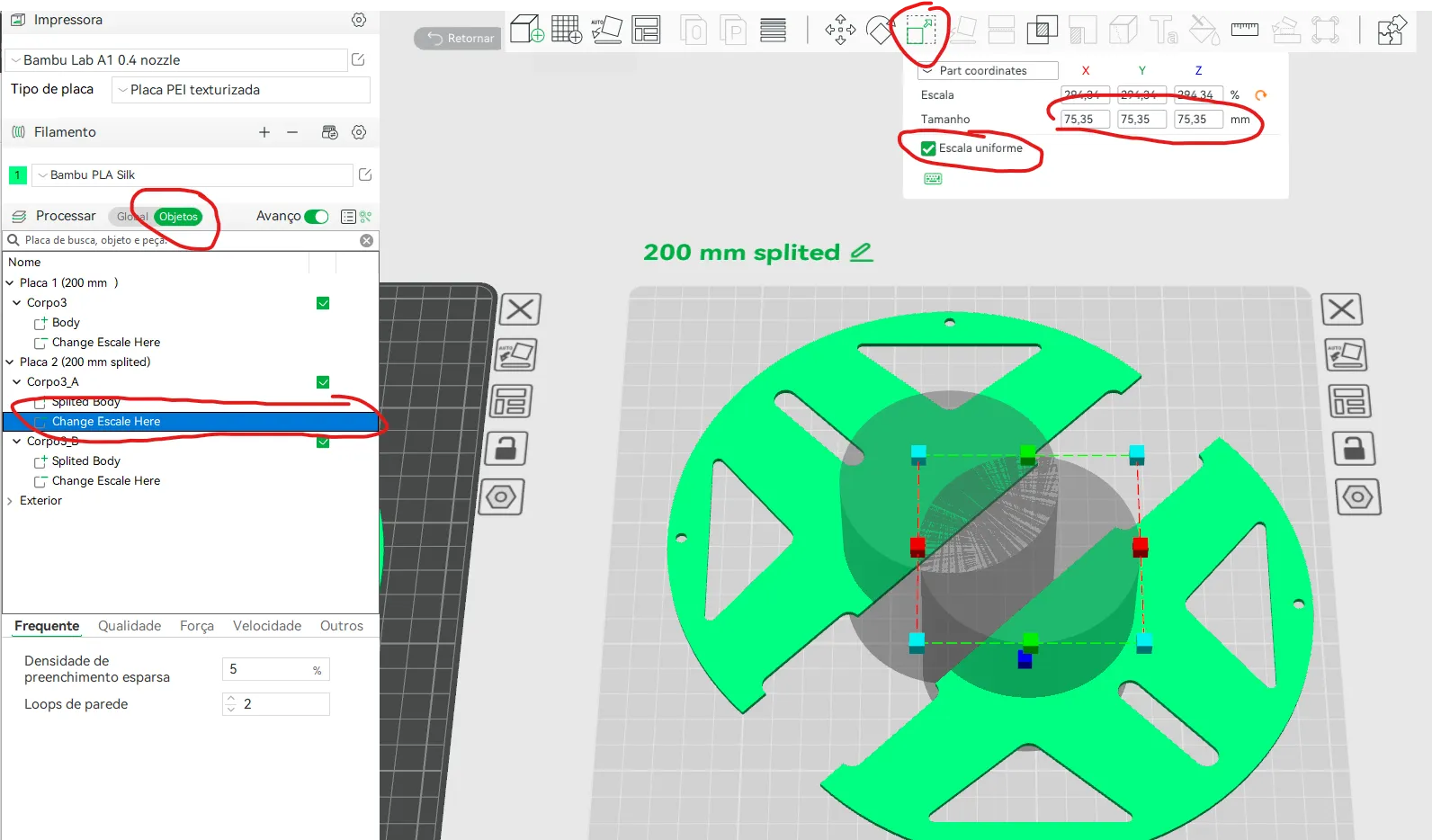Select Change Escale Here under Corpo3_B
The width and height of the screenshot is (1432, 840).
[106, 481]
